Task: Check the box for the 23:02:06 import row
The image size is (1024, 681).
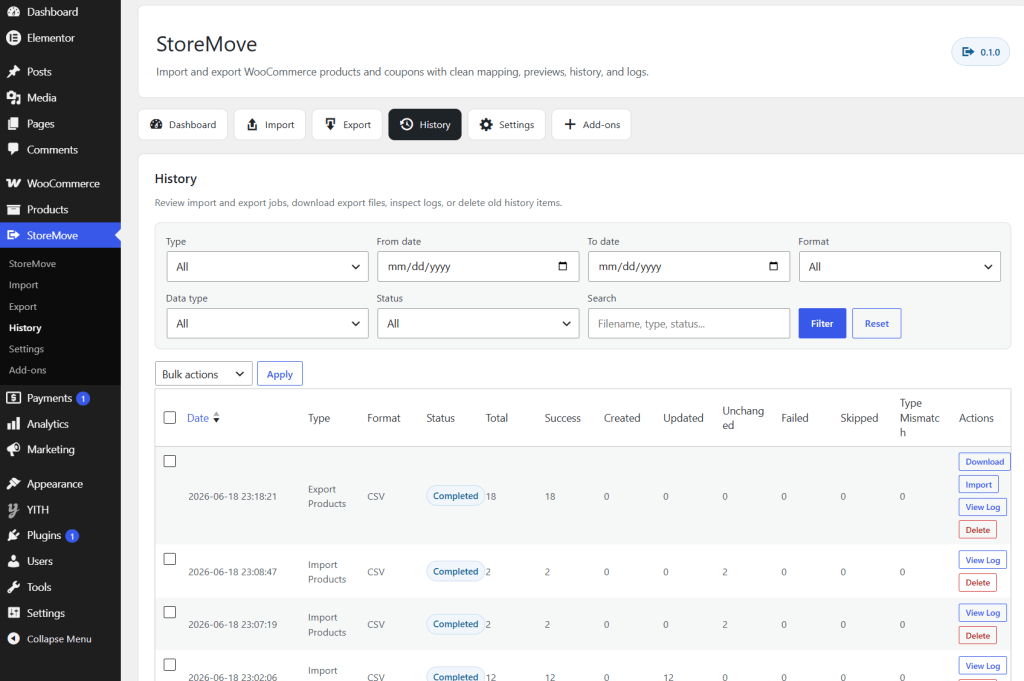Action: [x=170, y=665]
